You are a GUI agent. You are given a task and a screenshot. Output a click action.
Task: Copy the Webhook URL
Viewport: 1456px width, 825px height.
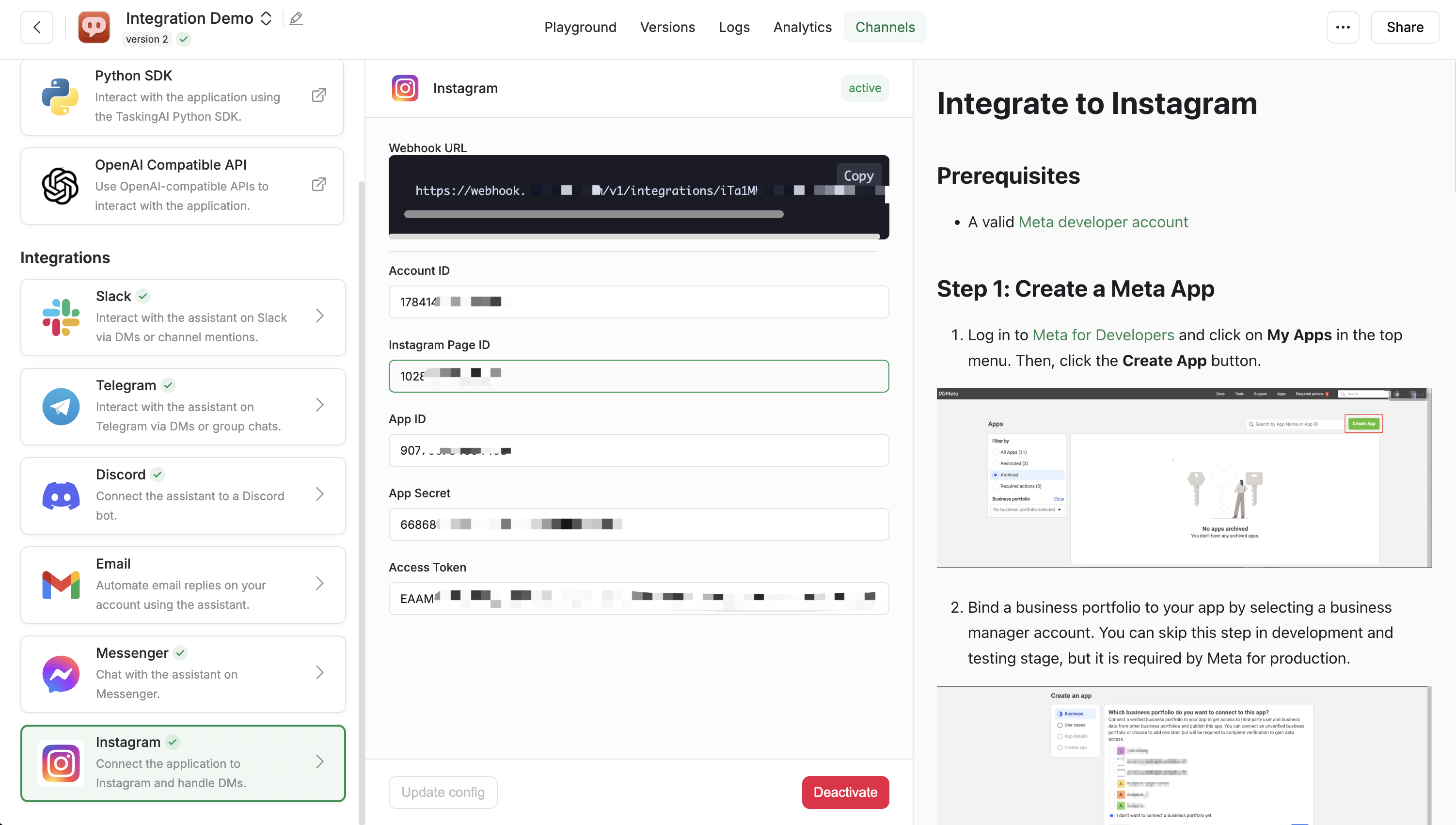pyautogui.click(x=858, y=176)
